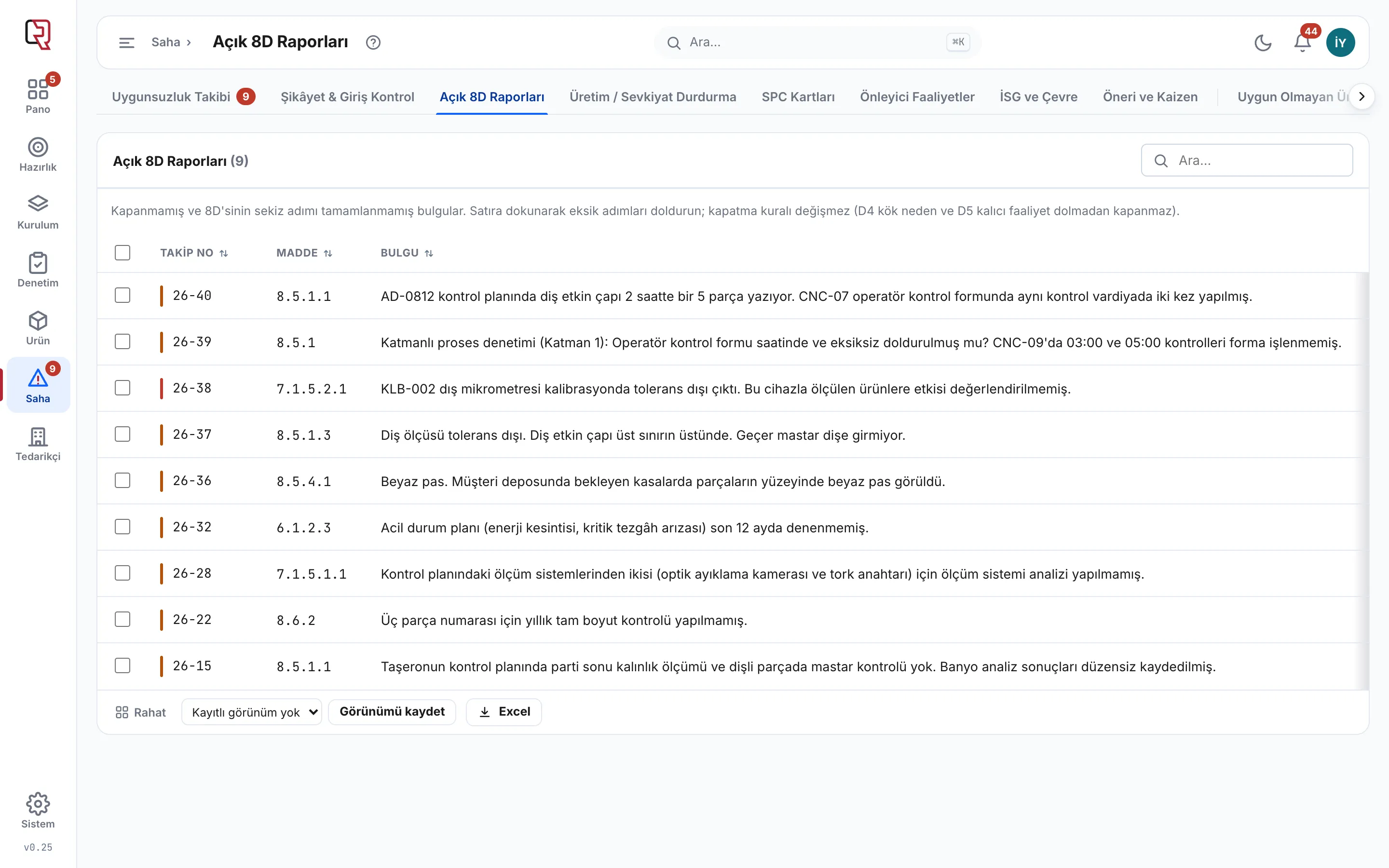This screenshot has width=1389, height=868.
Task: Open the Kayıtlı görünüm yok dropdown
Action: point(251,712)
